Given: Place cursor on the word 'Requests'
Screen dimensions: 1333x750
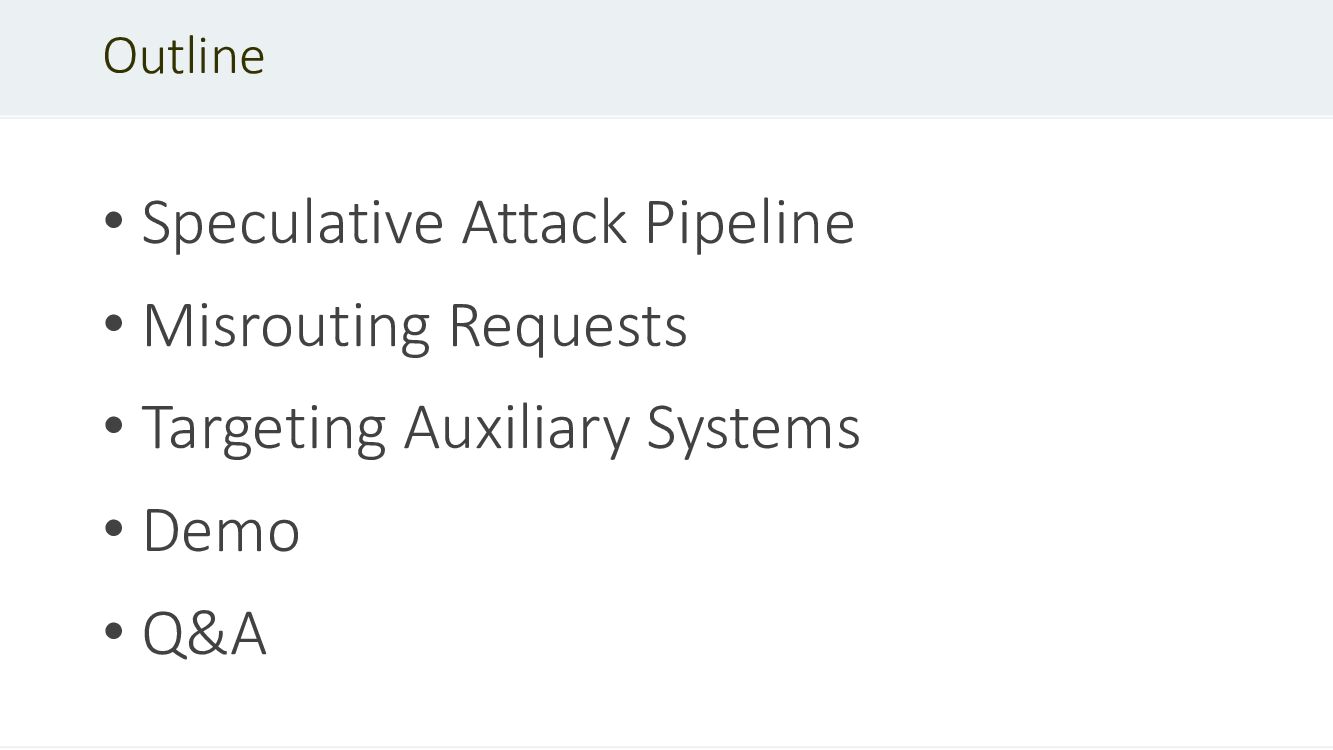Looking at the screenshot, I should click(x=567, y=328).
